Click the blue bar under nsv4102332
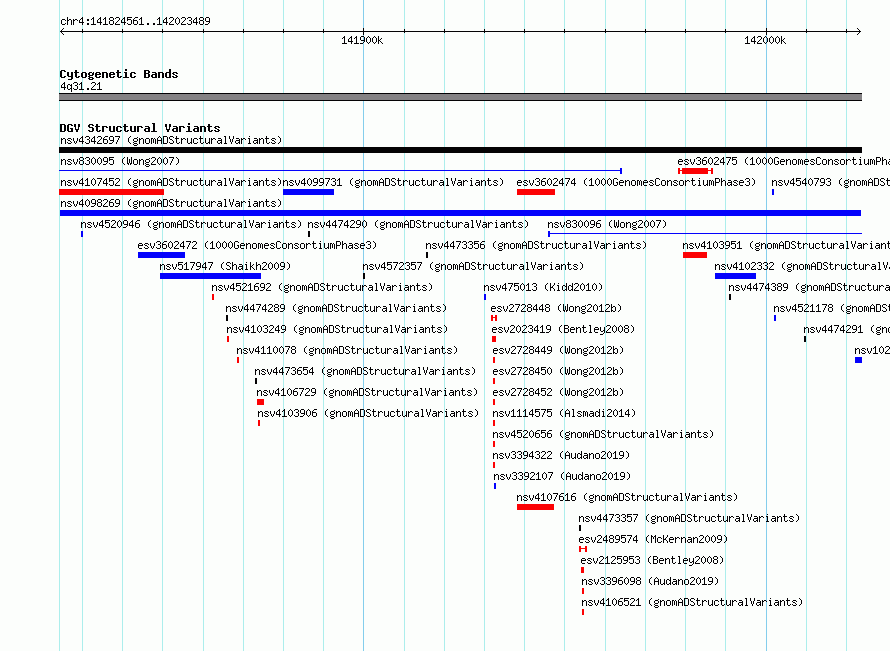This screenshot has width=890, height=651. click(x=735, y=276)
